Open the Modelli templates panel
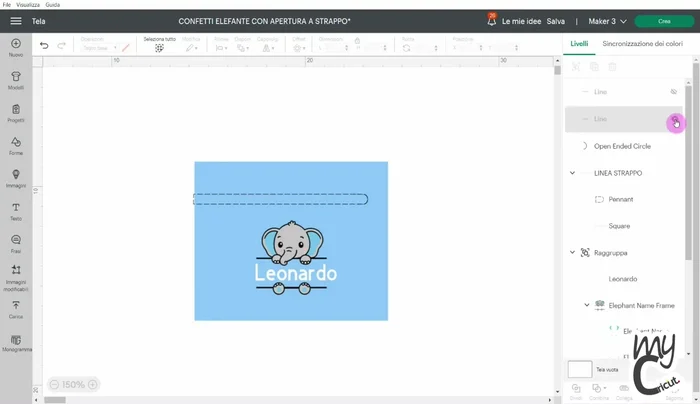Screen dimensions: 700x404 click(16, 79)
